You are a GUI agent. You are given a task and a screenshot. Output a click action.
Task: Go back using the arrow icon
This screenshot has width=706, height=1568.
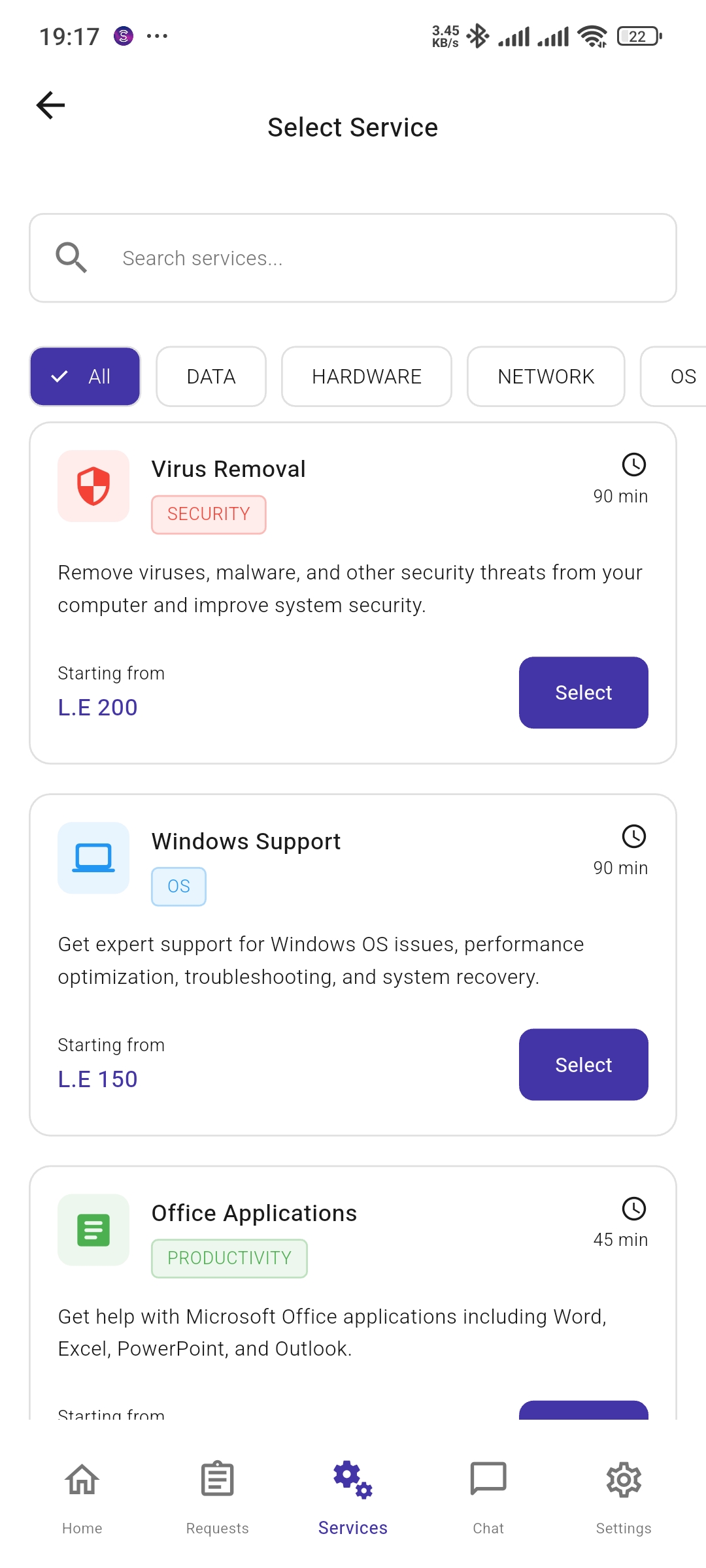pos(50,105)
